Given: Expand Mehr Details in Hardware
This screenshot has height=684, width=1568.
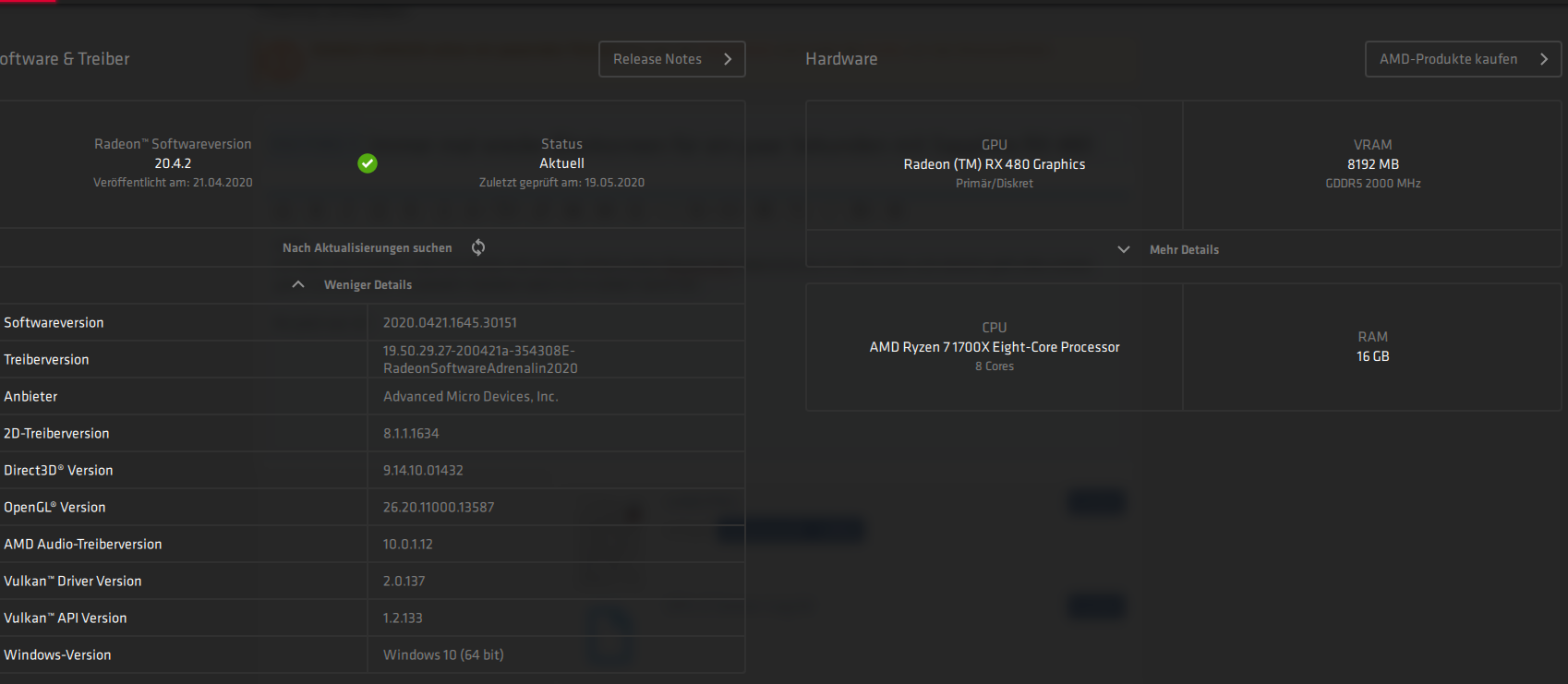Looking at the screenshot, I should tap(1184, 250).
